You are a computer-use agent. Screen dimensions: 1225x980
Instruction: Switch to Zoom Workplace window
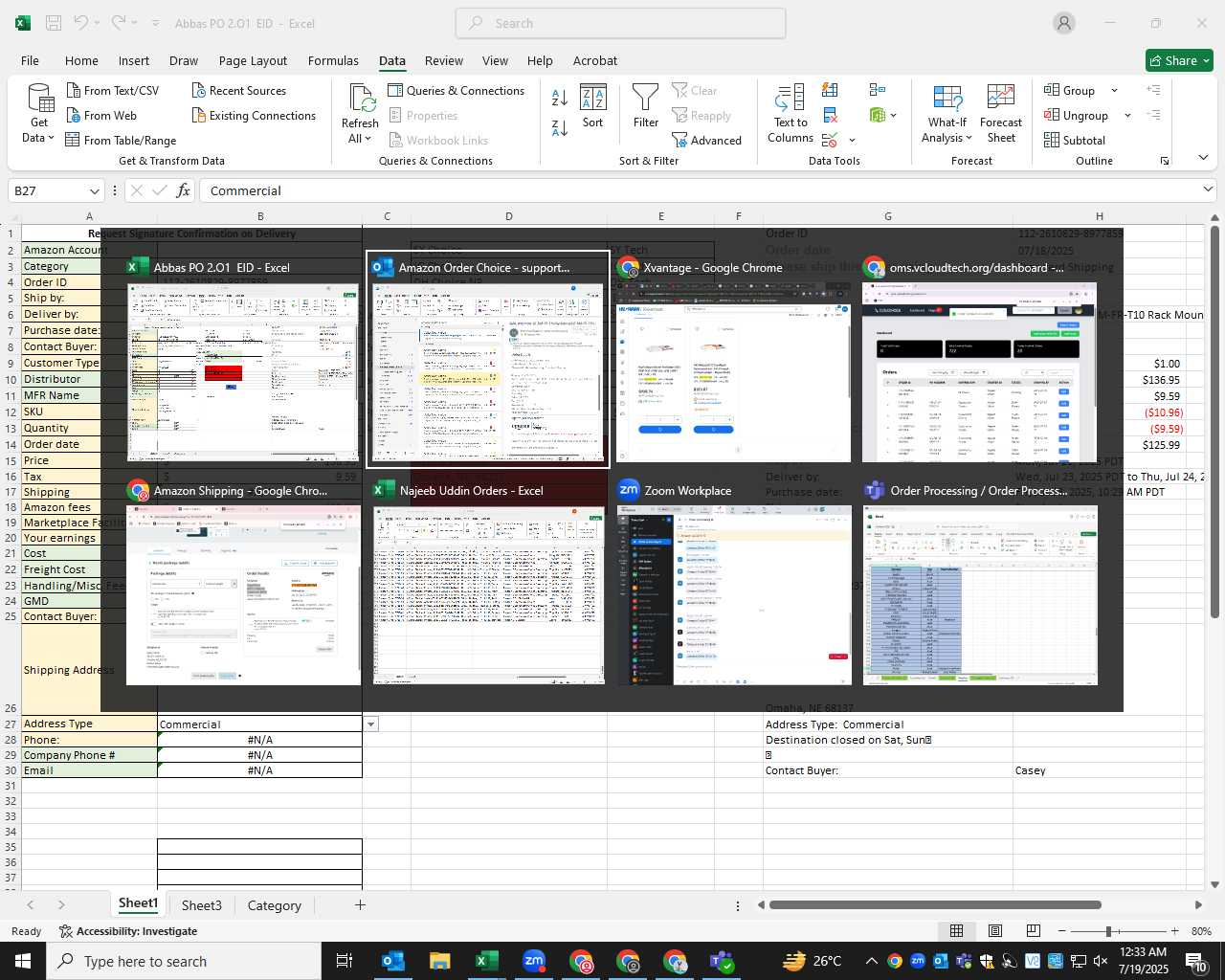click(x=734, y=583)
